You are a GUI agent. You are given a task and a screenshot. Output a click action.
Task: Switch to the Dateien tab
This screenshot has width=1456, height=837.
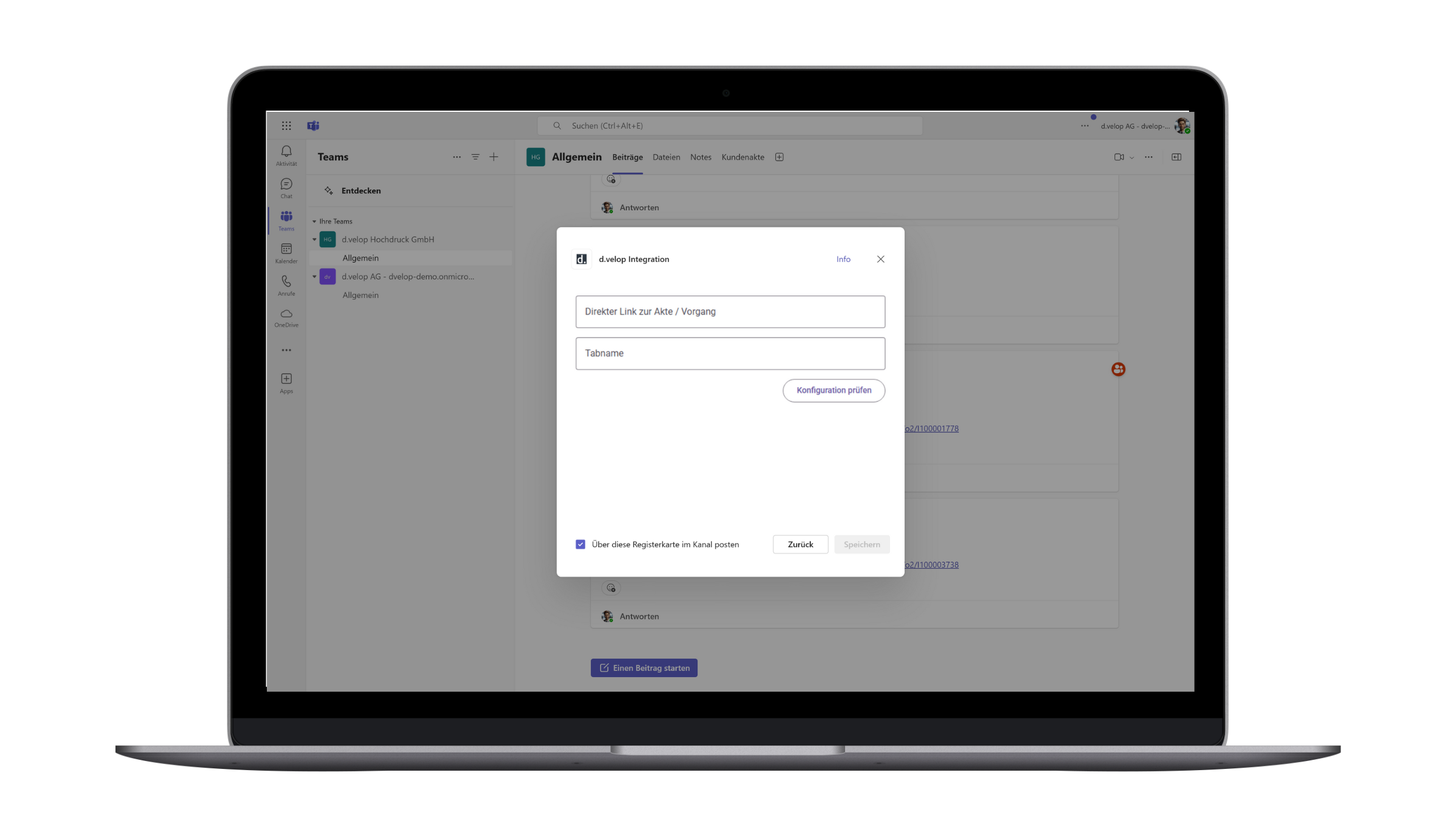click(x=666, y=157)
